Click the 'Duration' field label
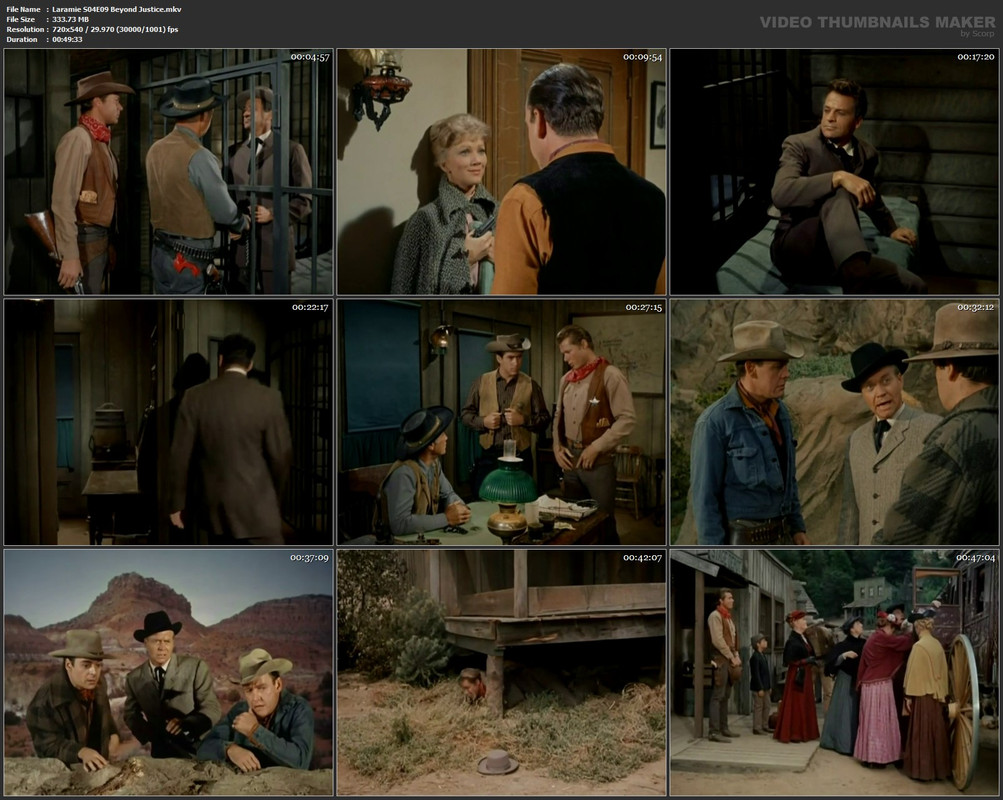 tap(22, 40)
